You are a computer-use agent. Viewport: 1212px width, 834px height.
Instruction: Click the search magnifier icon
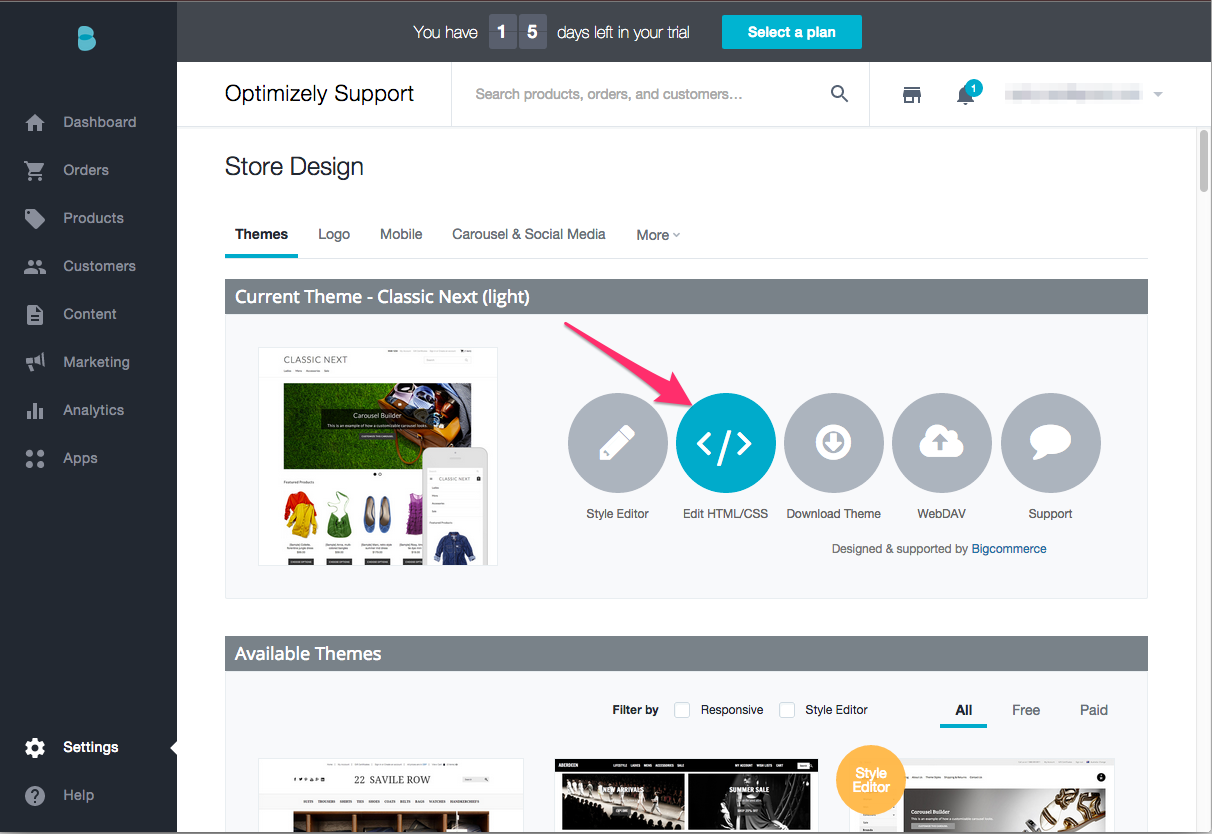[840, 94]
